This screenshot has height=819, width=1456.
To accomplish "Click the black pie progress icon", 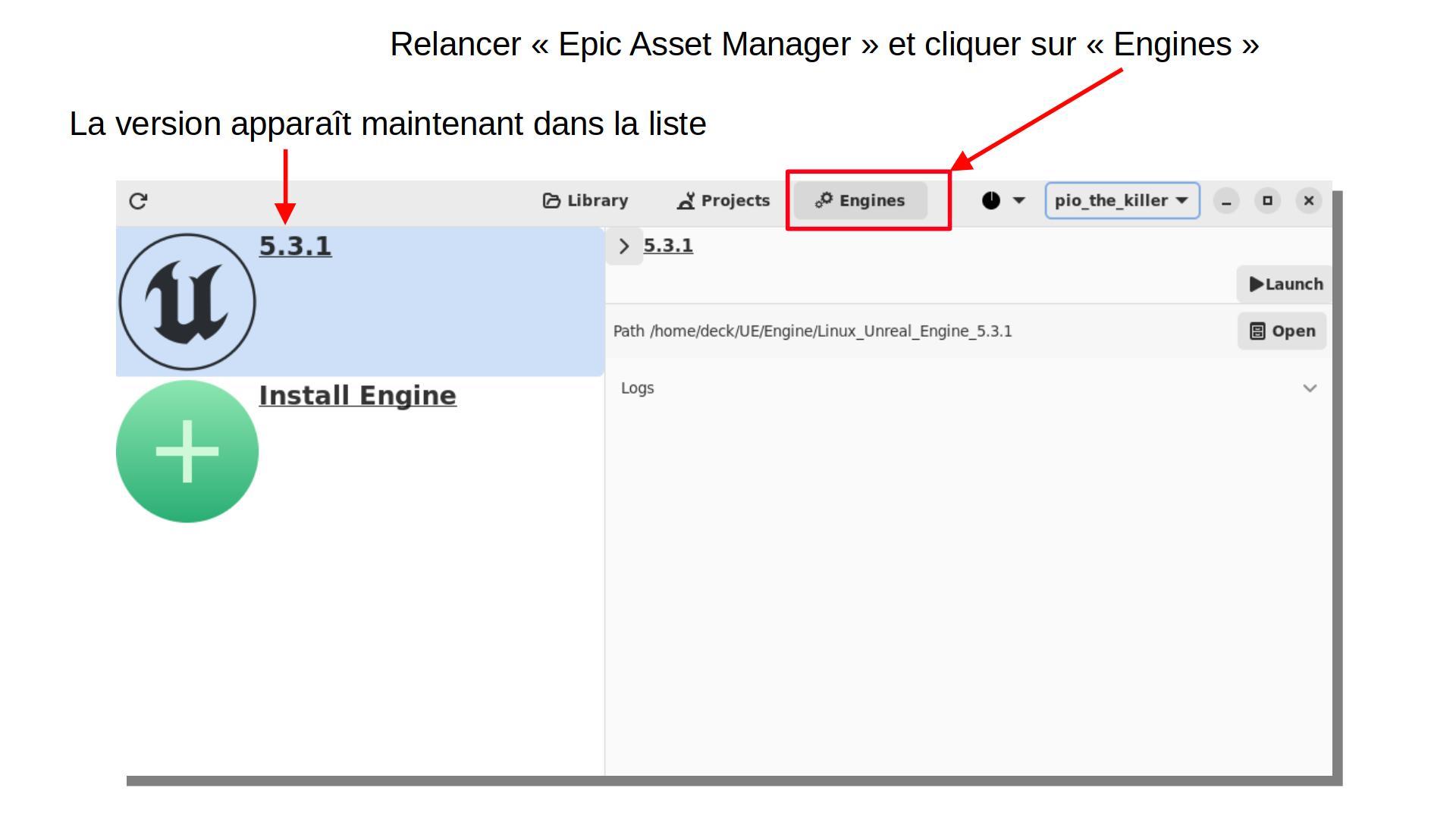I will tap(991, 201).
